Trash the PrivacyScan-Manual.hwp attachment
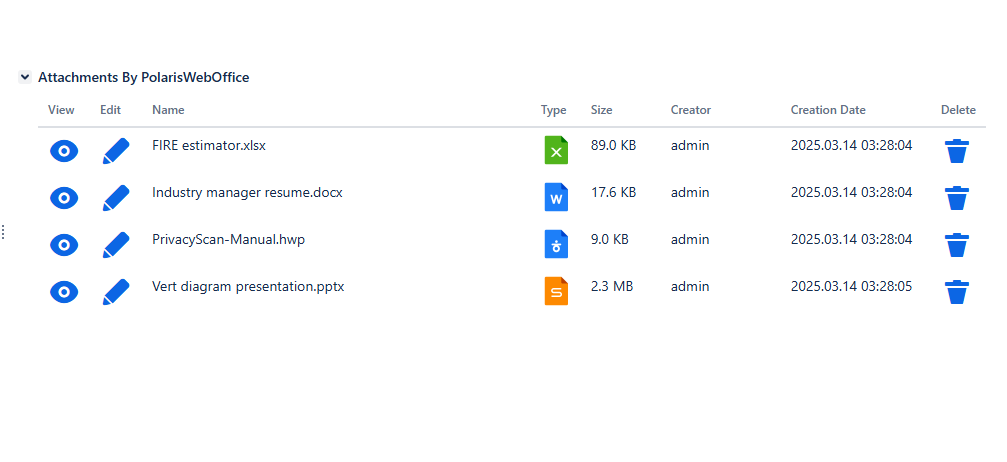 [x=957, y=245]
